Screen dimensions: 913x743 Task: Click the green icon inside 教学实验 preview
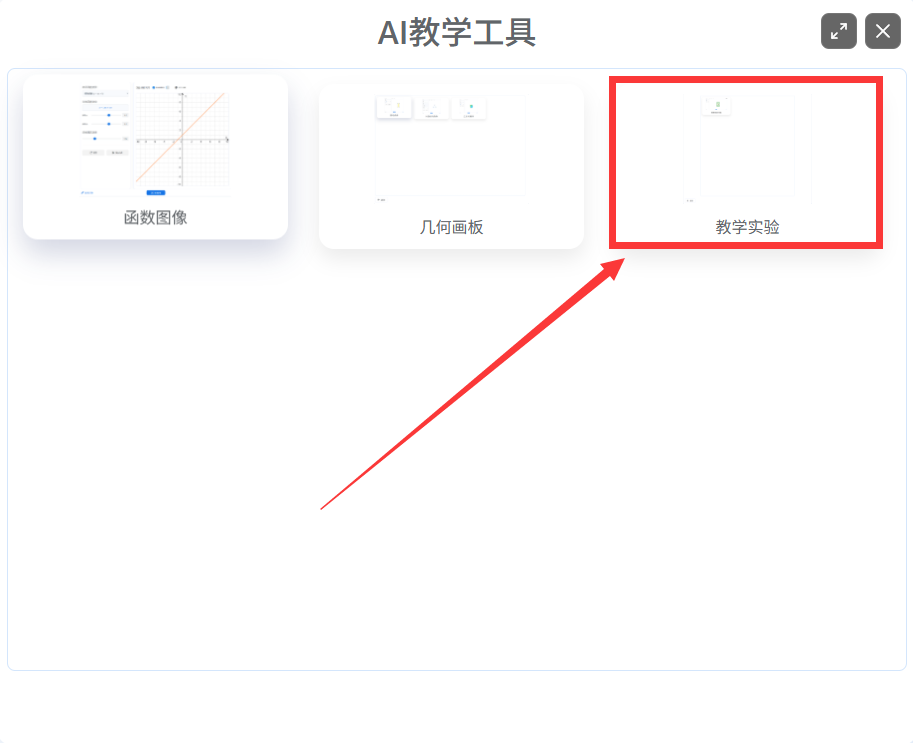click(x=716, y=104)
